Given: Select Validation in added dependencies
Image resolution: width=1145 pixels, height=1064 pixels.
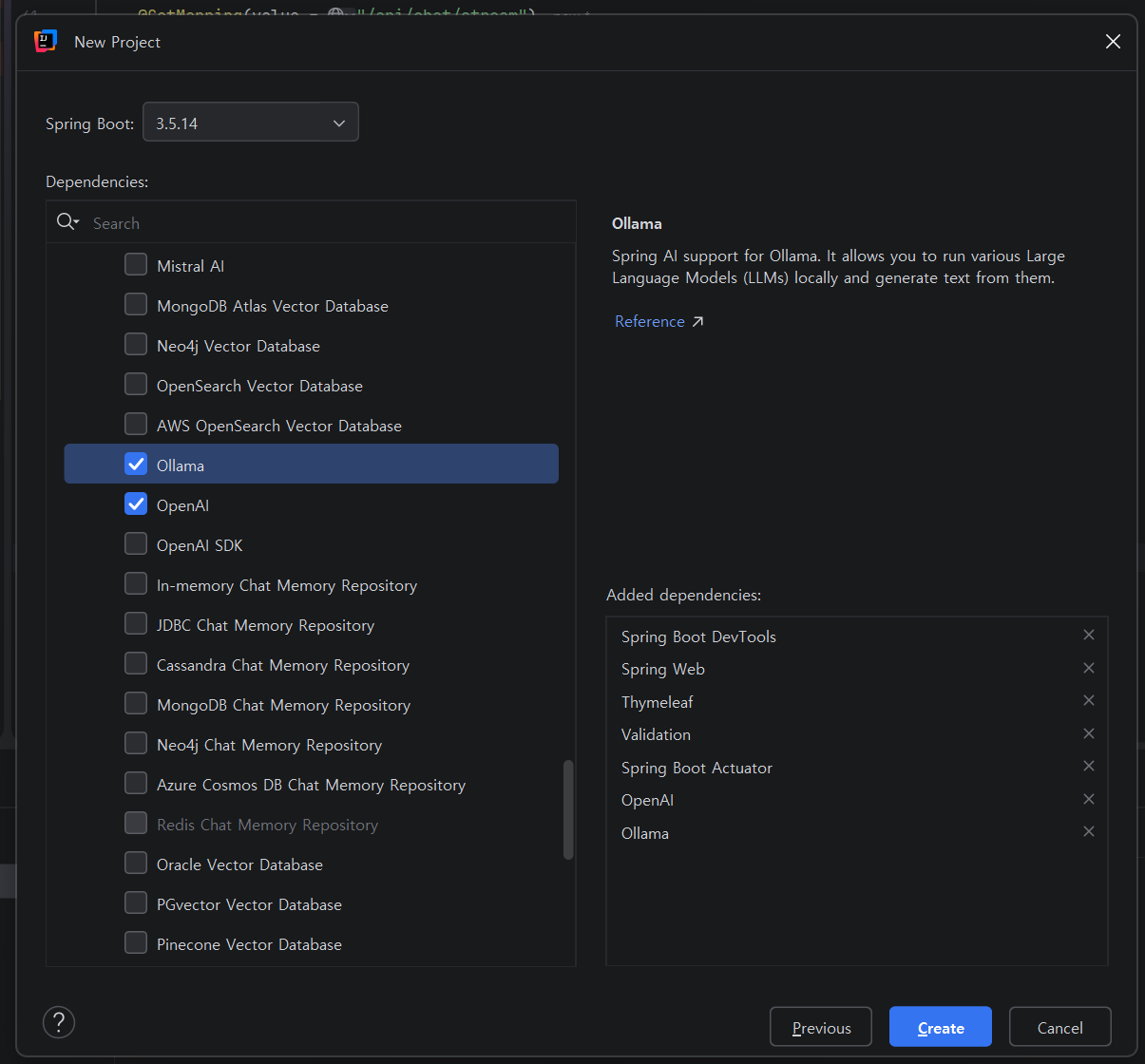Looking at the screenshot, I should [x=656, y=734].
